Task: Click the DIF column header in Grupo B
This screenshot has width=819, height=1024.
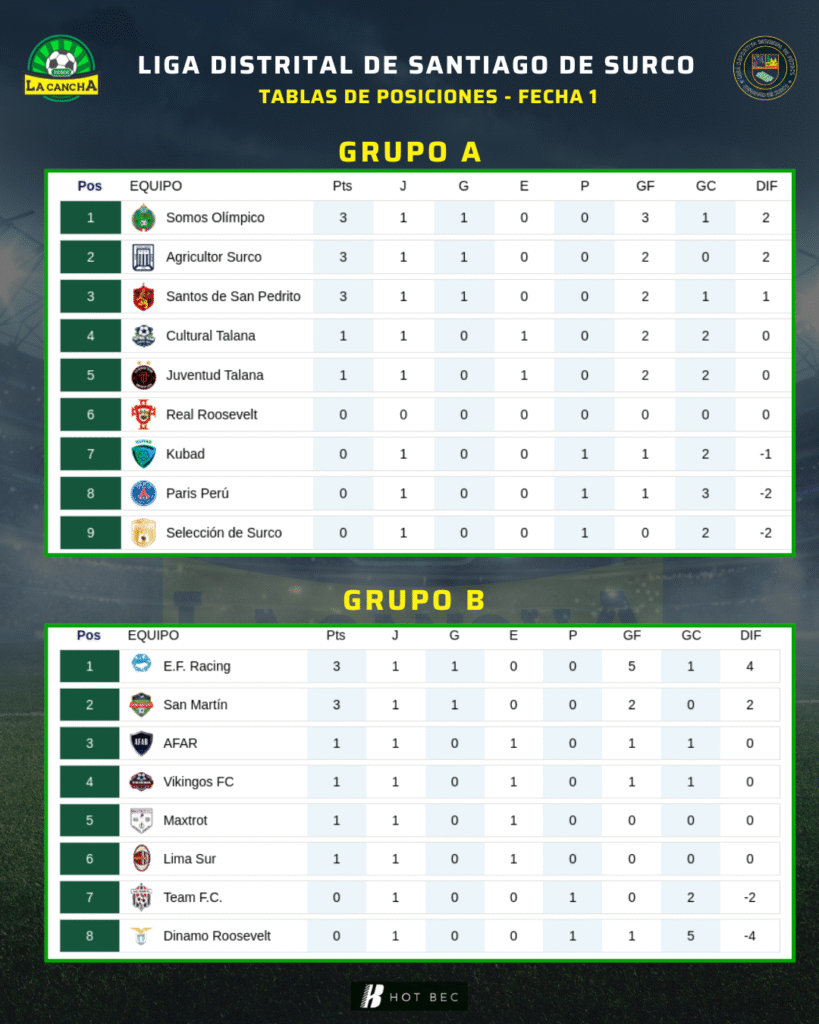Action: coord(750,635)
